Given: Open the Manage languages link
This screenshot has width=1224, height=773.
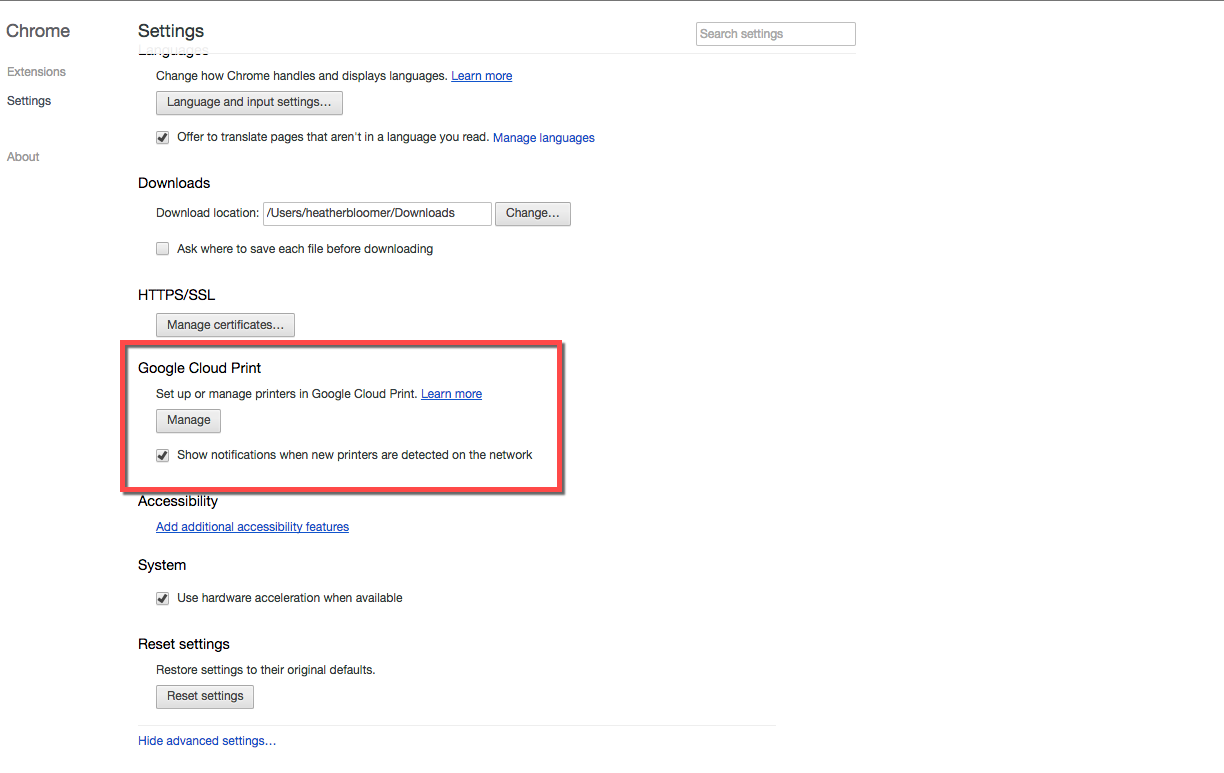Looking at the screenshot, I should 544,138.
